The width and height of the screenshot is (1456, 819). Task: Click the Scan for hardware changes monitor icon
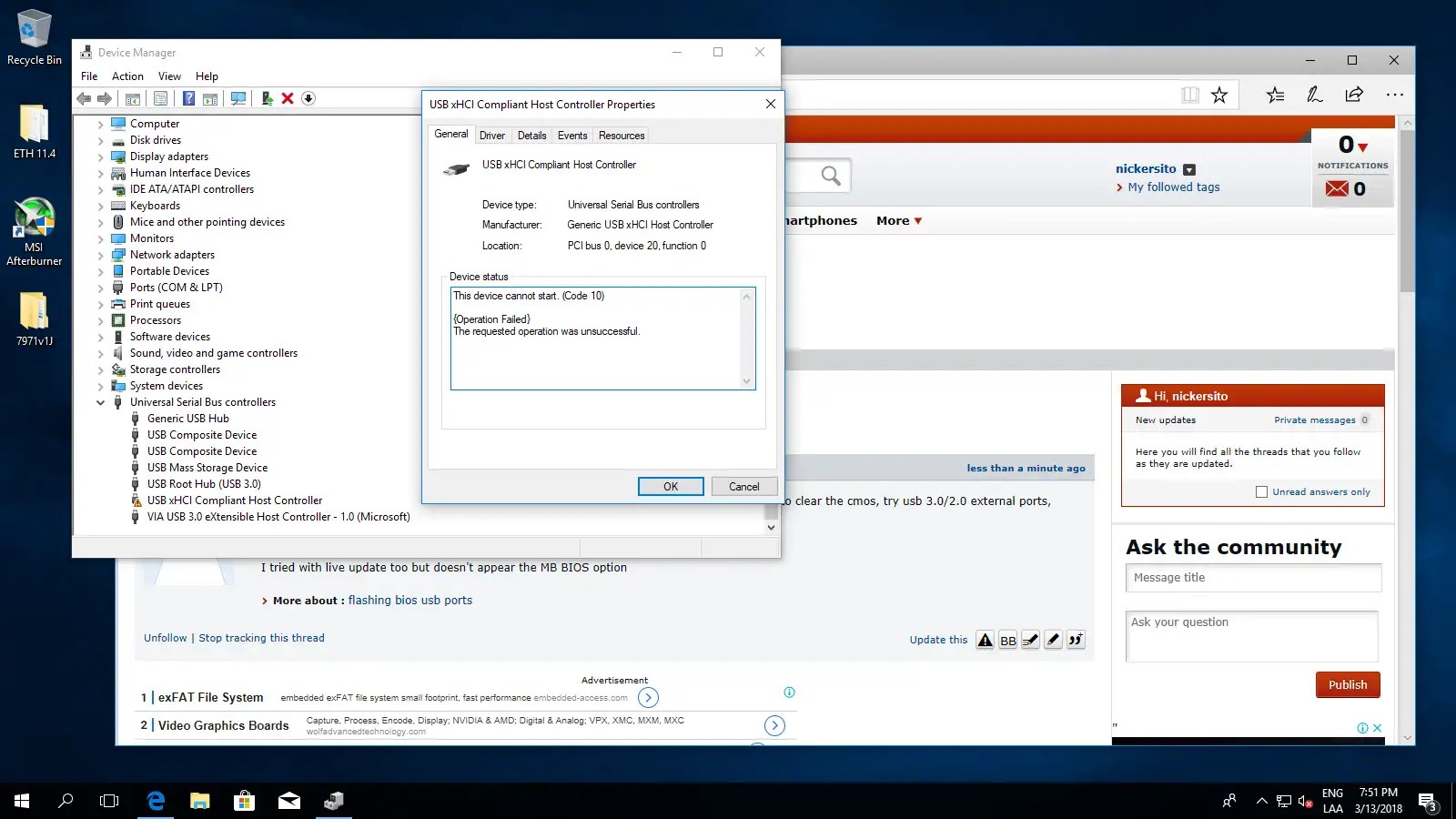[x=238, y=98]
